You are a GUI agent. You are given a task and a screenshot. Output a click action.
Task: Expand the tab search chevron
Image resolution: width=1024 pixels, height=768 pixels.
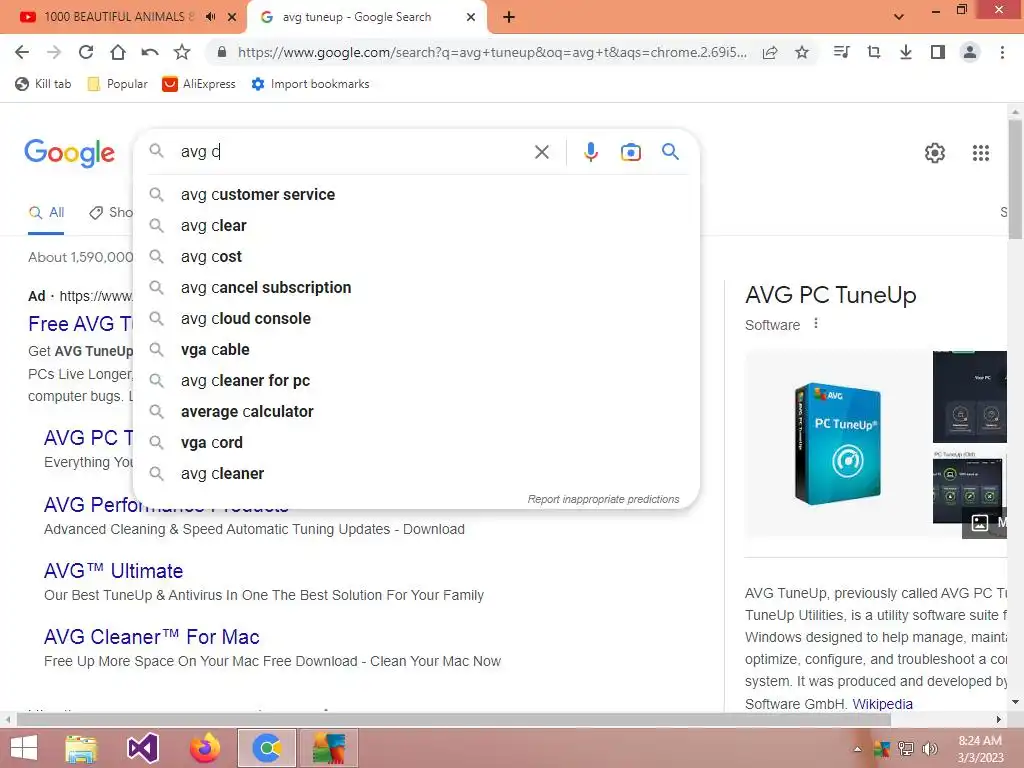tap(899, 17)
